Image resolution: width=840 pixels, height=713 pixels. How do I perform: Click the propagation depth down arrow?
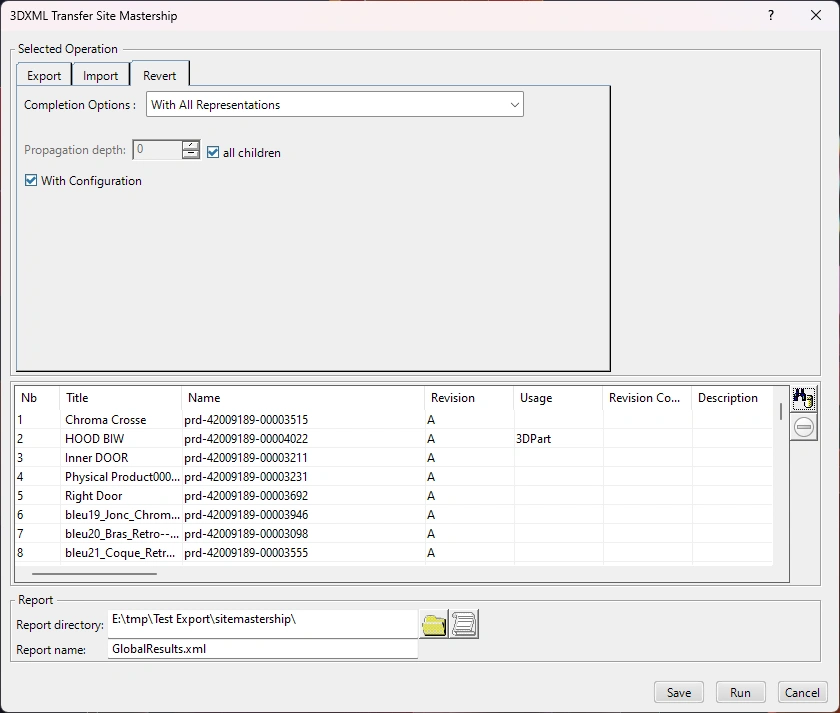pyautogui.click(x=191, y=154)
